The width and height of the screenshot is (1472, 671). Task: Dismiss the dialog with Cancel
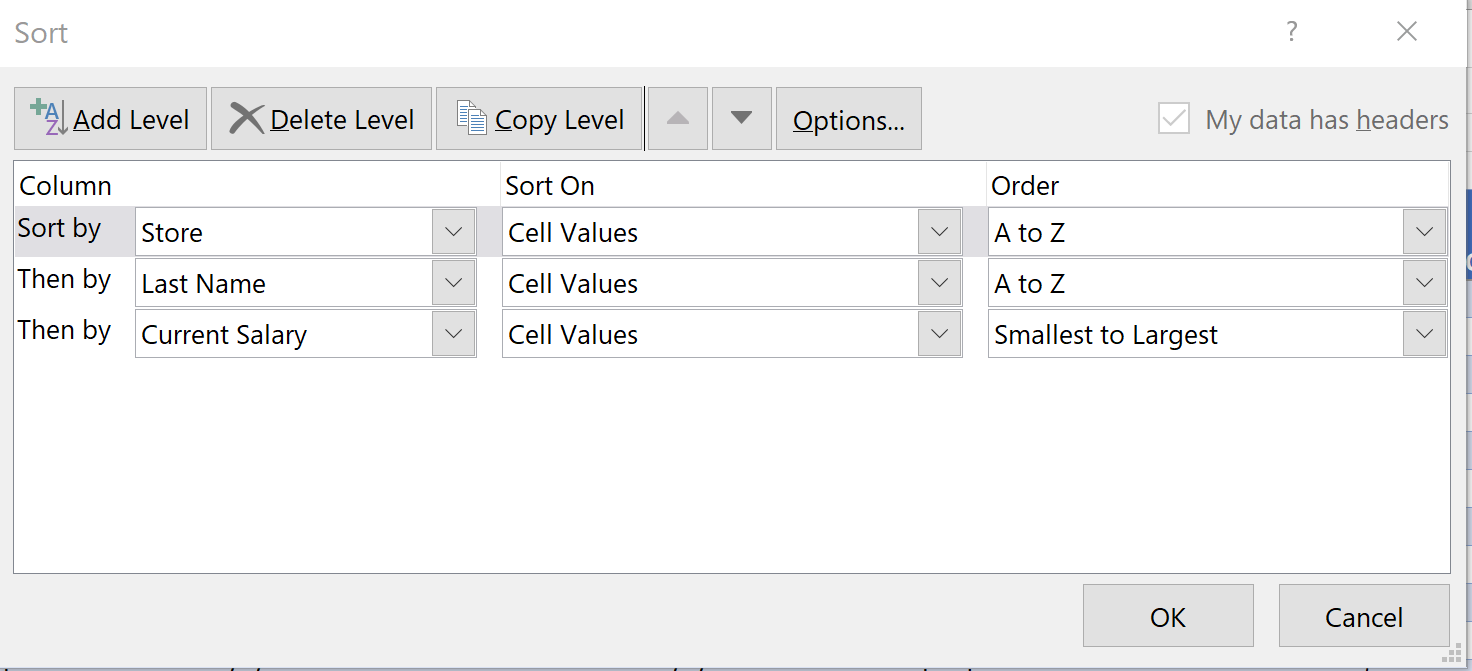click(x=1364, y=616)
